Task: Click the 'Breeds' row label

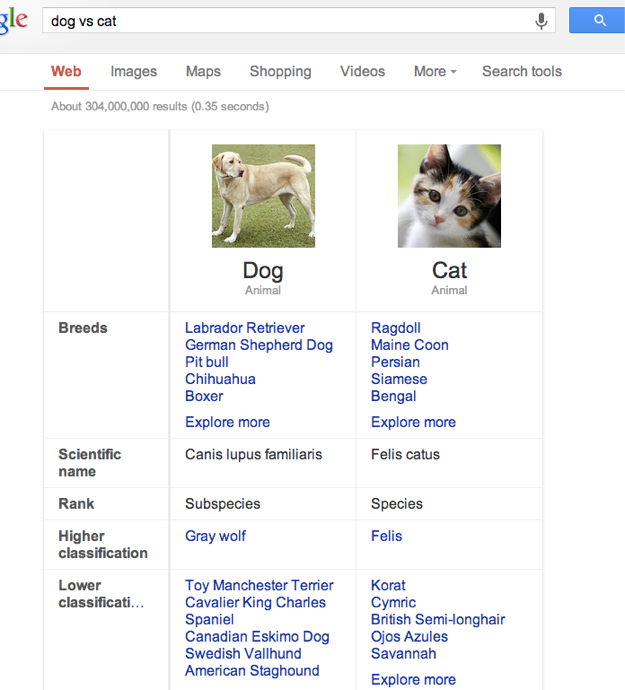Action: tap(83, 328)
